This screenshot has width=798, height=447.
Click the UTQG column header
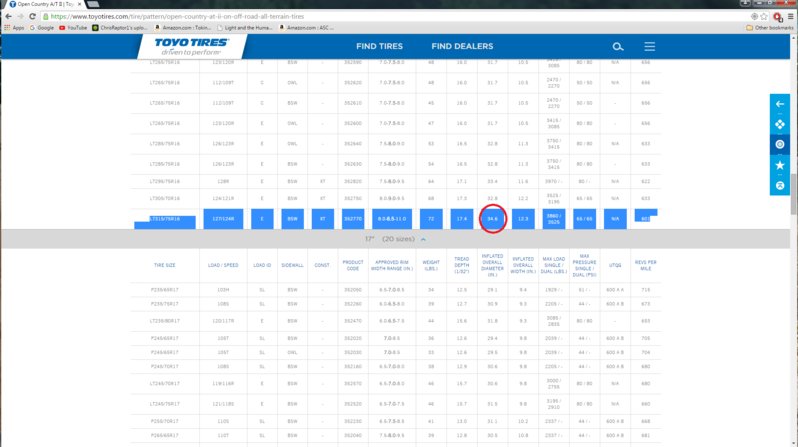click(615, 265)
